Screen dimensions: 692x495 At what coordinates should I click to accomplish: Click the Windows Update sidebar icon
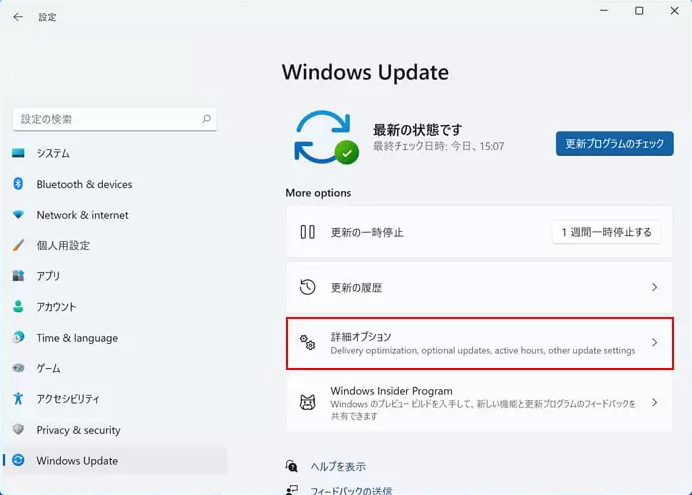18,460
